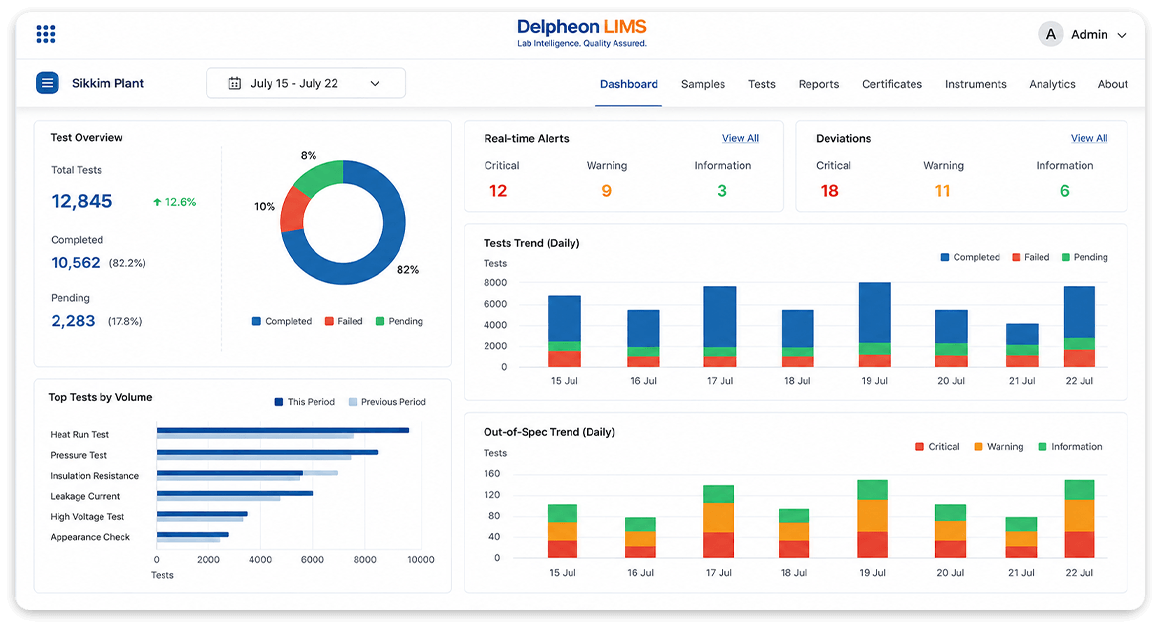Image resolution: width=1159 pixels, height=628 pixels.
Task: Toggle Failed legend in Tests Trend
Action: (x=1030, y=257)
